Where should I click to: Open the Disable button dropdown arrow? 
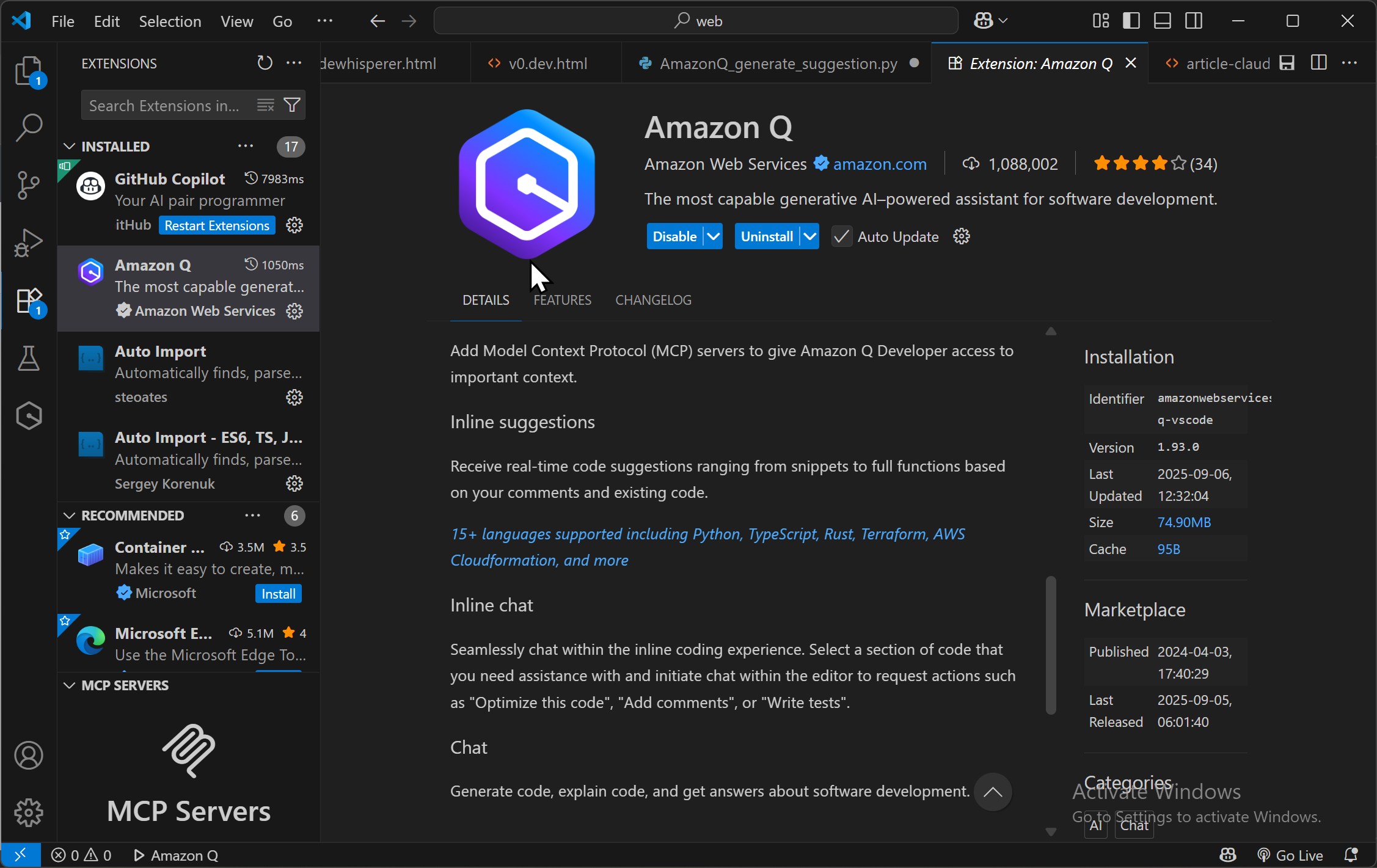[x=714, y=236]
